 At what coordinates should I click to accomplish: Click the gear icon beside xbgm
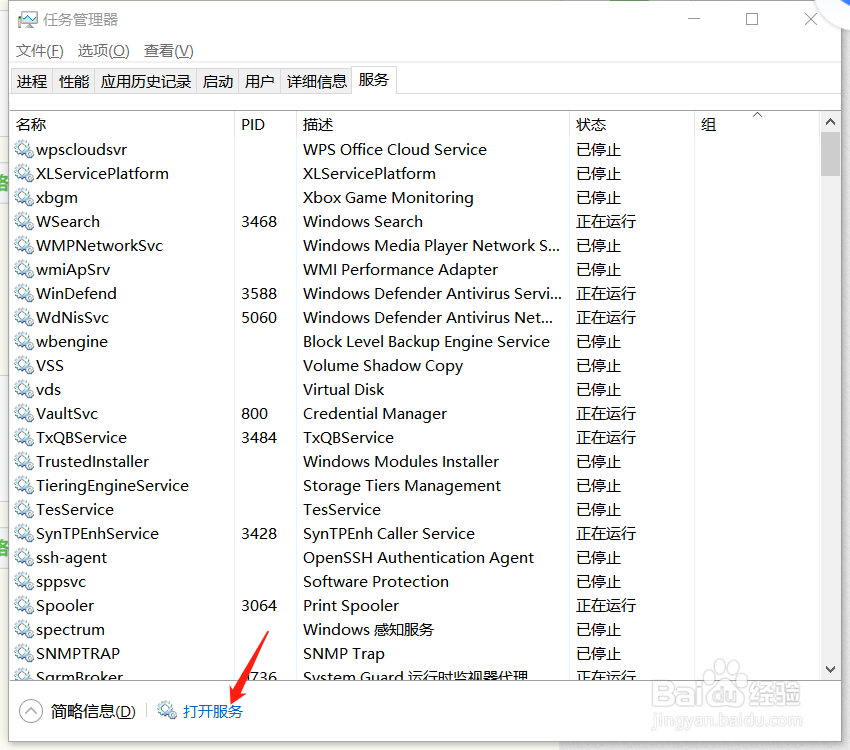(x=24, y=197)
